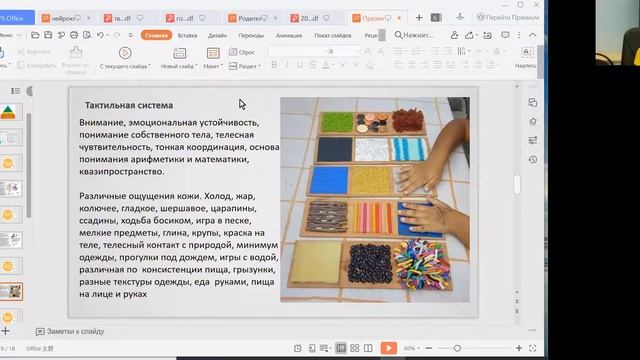Toggle Strikethrough formatting
Screen dimensions: 640x360
pos(313,65)
